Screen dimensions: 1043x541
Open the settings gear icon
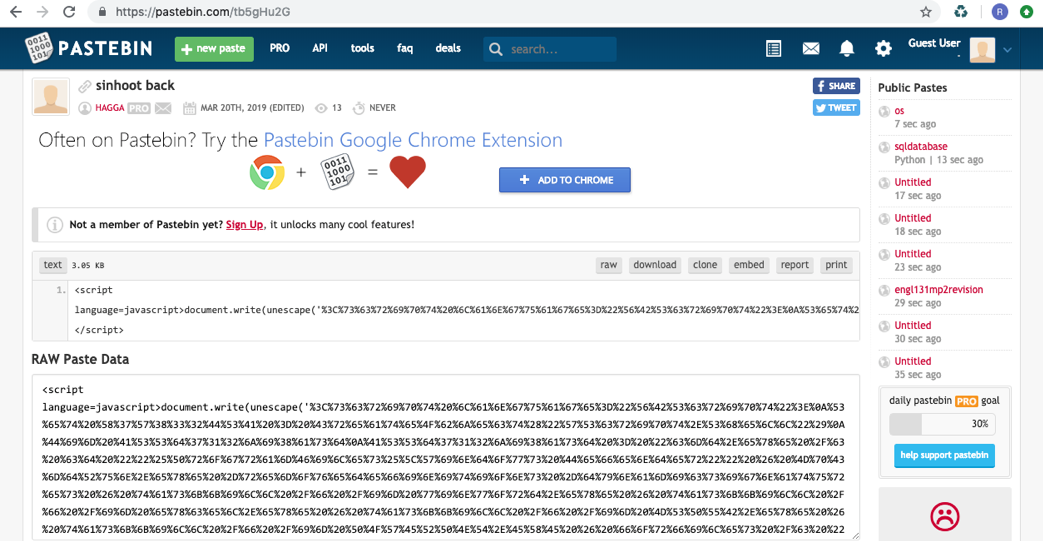[883, 49]
